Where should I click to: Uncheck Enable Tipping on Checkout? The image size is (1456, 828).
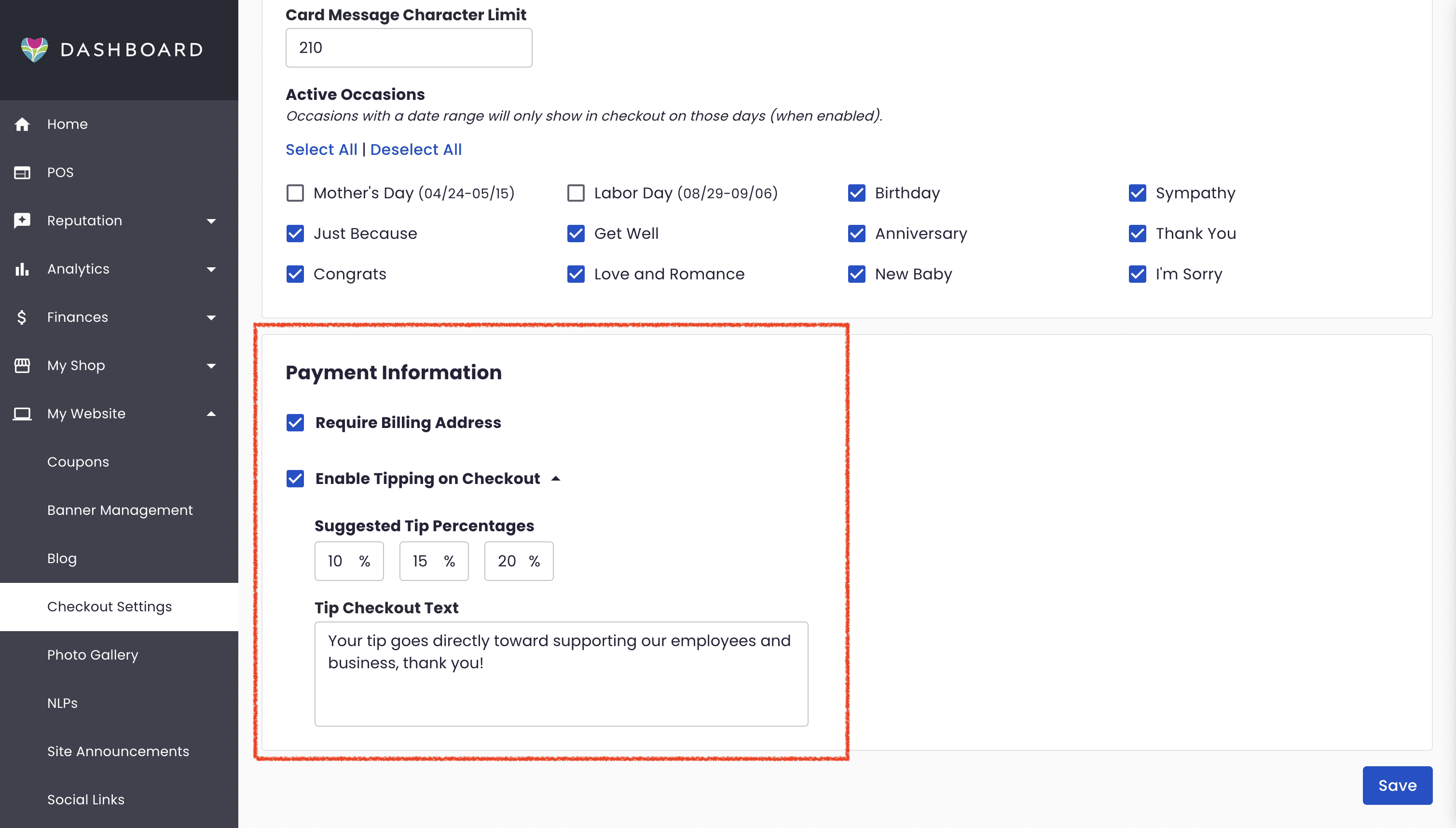pyautogui.click(x=295, y=479)
